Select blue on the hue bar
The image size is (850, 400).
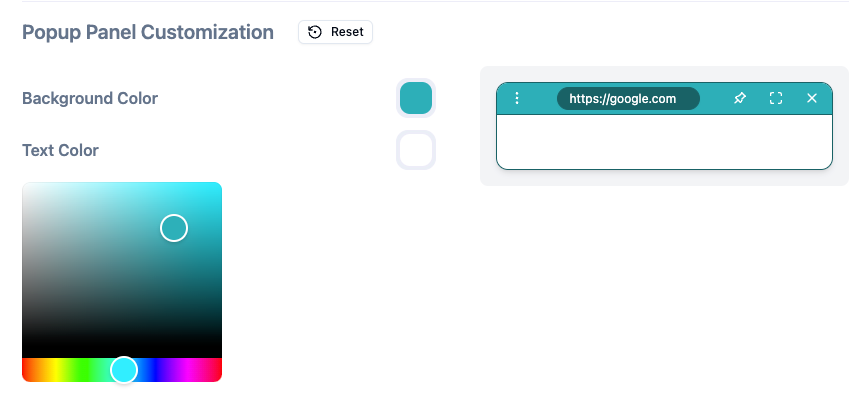[x=155, y=370]
